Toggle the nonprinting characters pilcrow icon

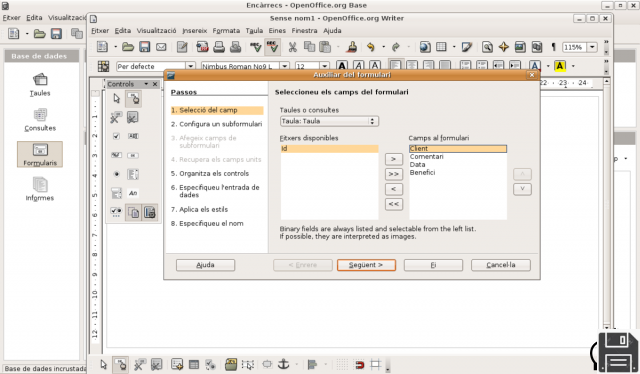pos(553,47)
